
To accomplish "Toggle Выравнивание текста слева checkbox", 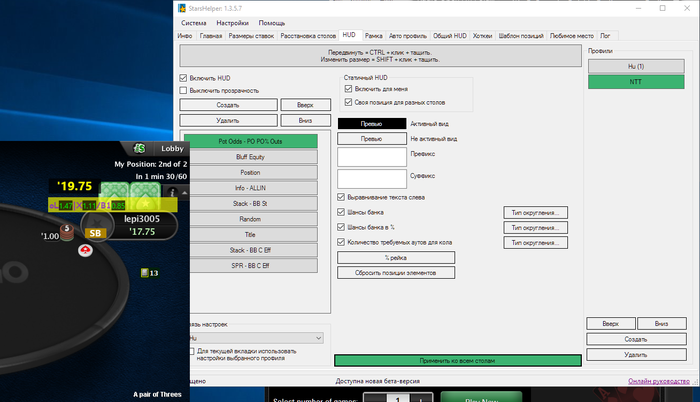I will 341,197.
